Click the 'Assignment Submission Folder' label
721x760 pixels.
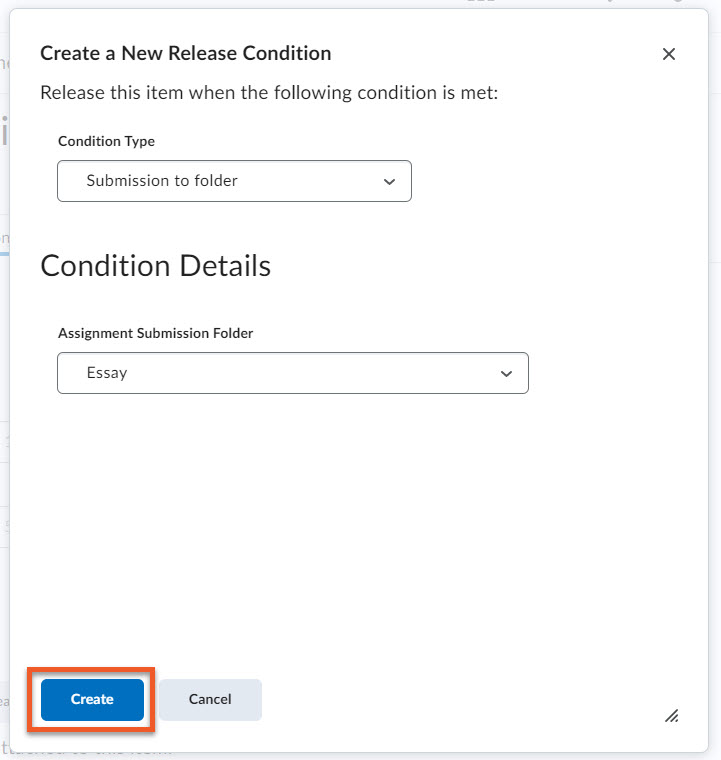click(155, 333)
